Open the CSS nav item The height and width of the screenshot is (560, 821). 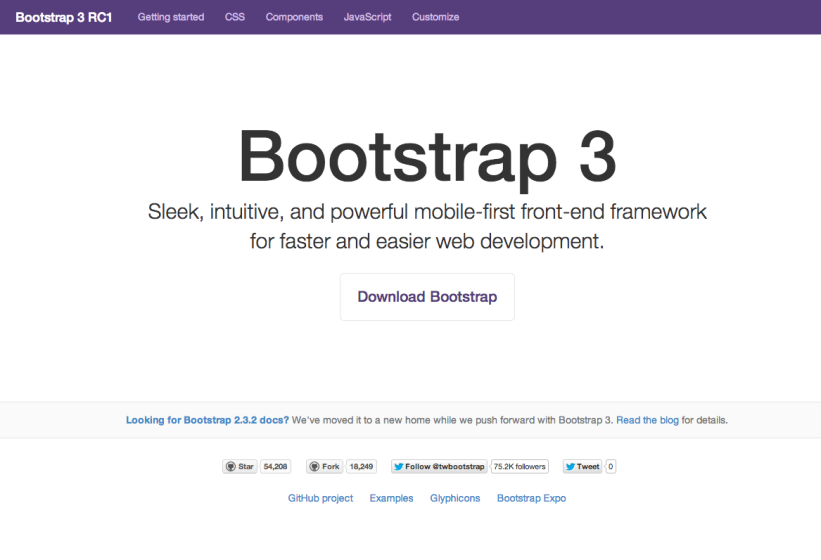(x=235, y=17)
